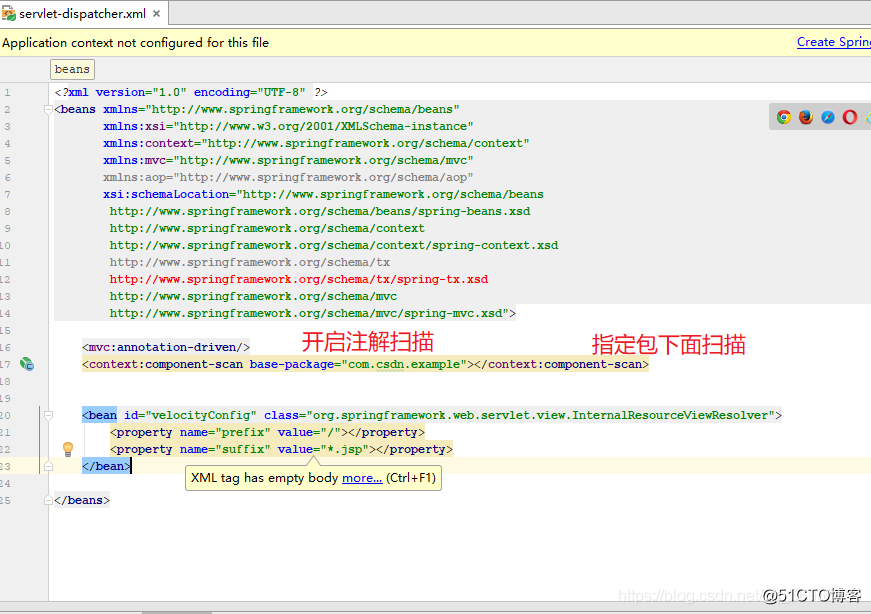871x614 pixels.
Task: Click the beans breadcrumb tag
Action: [x=72, y=69]
